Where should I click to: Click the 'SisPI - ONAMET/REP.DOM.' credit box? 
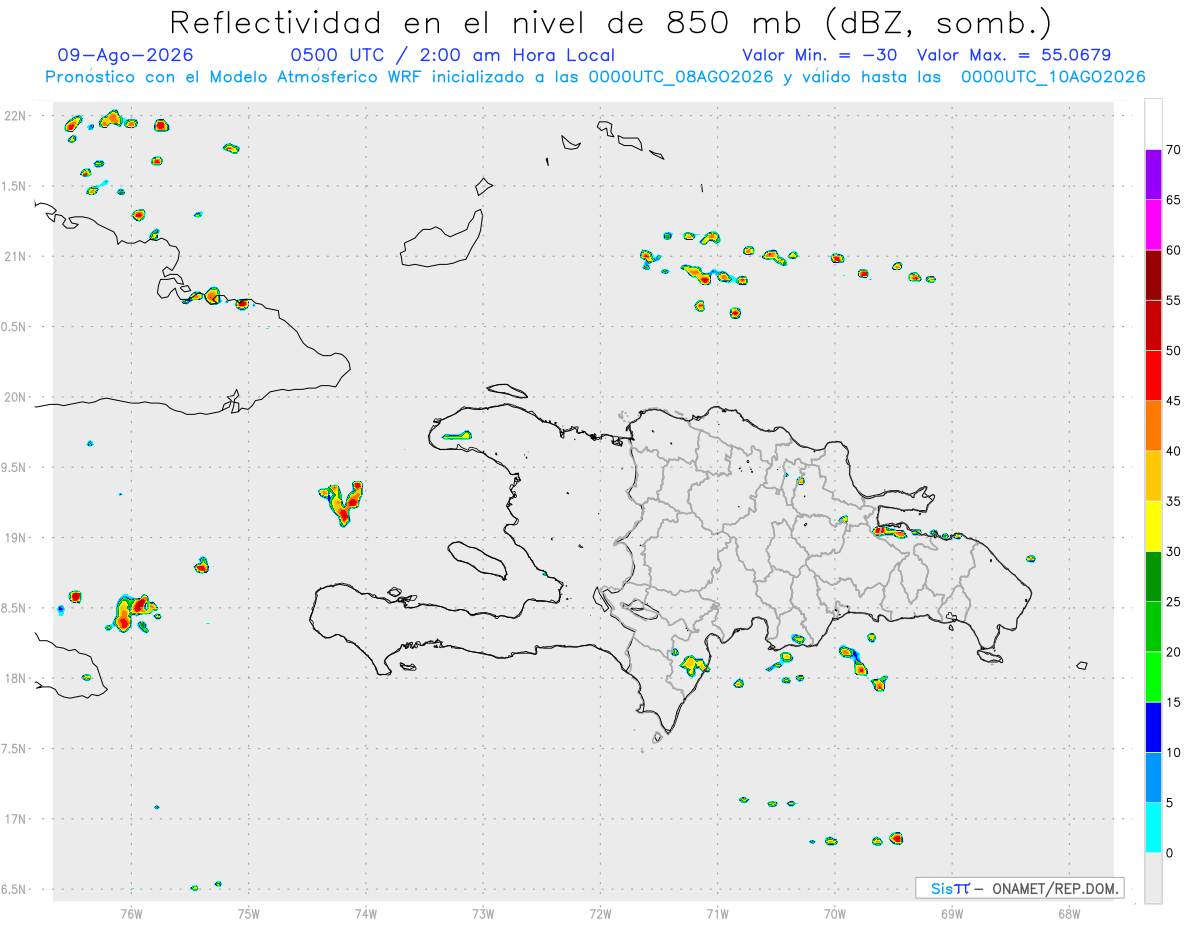pyautogui.click(x=1020, y=888)
